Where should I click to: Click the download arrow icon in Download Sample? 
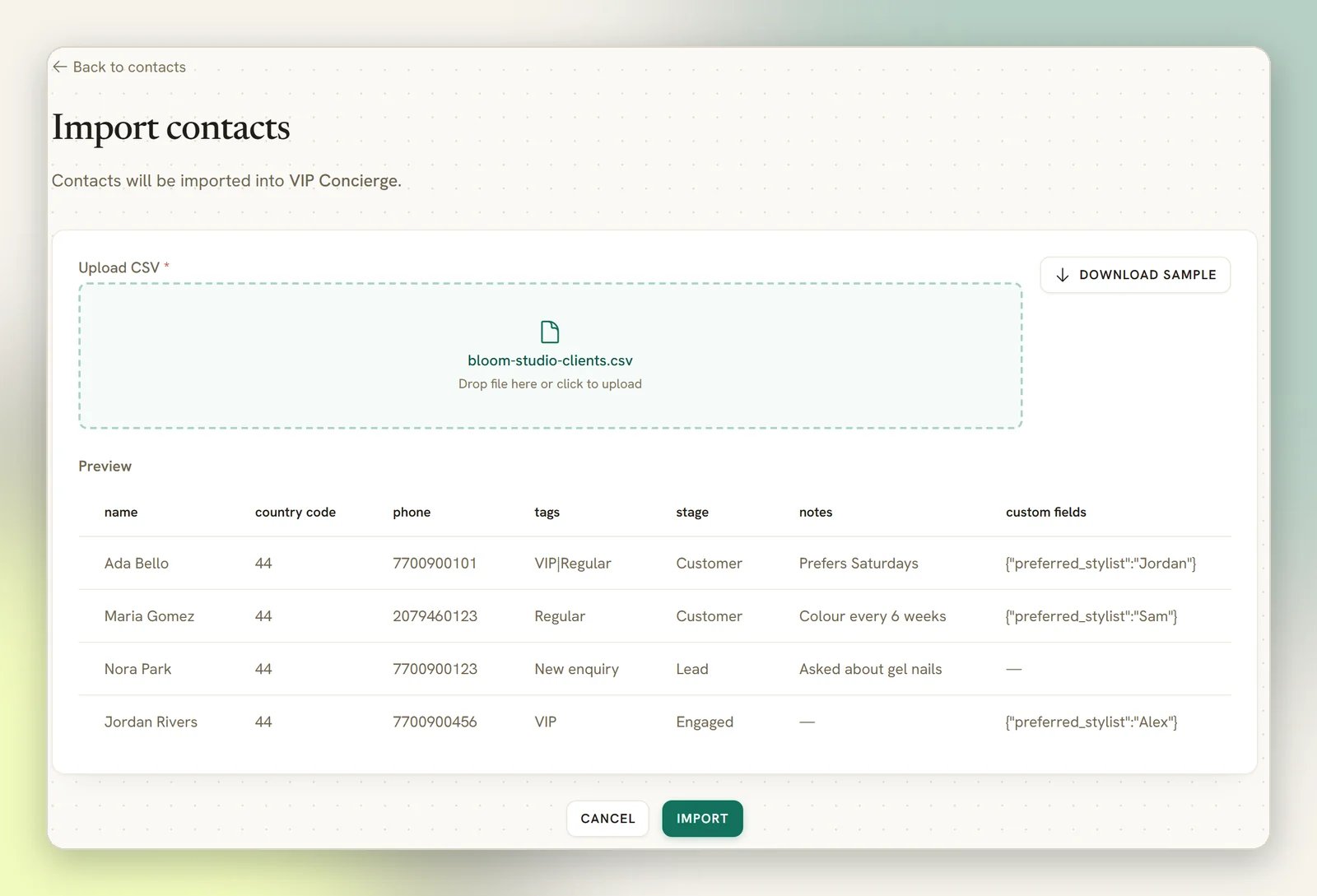[x=1063, y=275]
